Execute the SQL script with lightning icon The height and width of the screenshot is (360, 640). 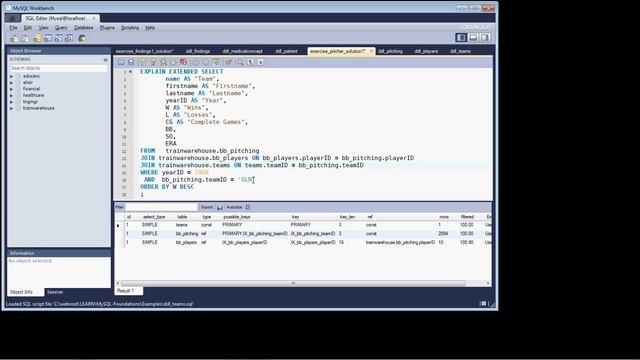[x=143, y=62]
